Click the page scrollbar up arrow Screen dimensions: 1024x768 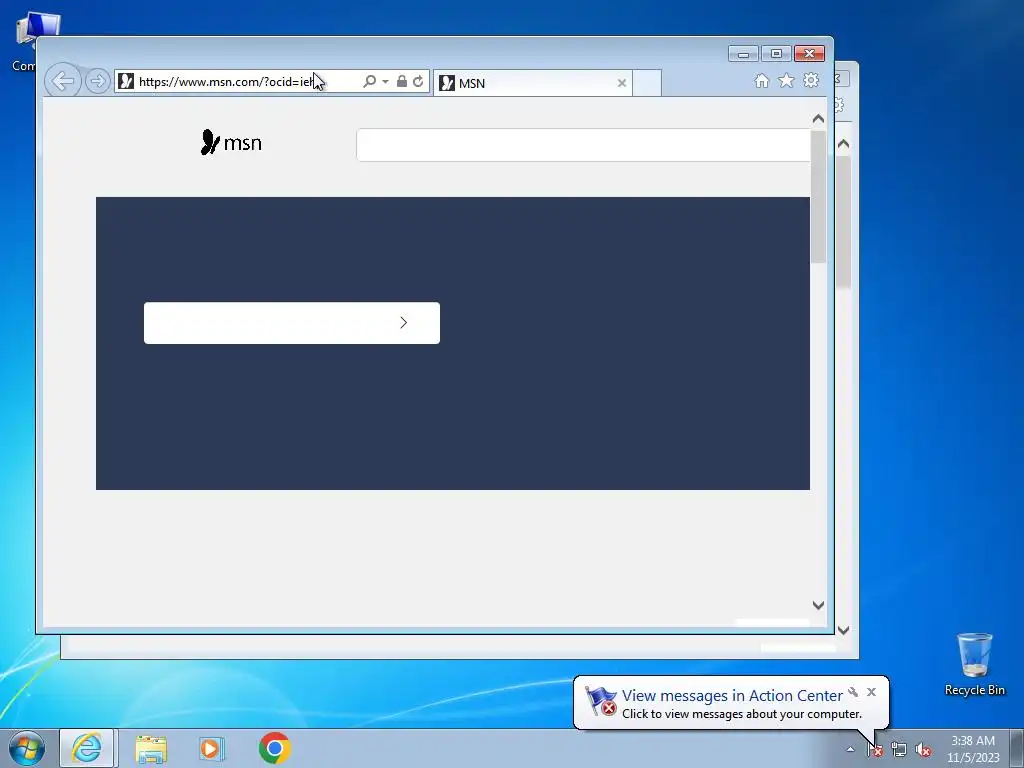(818, 119)
